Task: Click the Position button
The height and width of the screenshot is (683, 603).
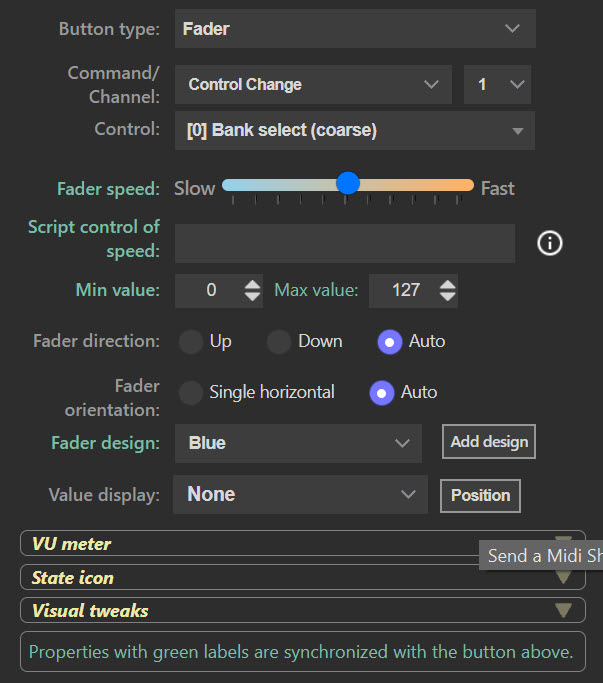Action: tap(480, 495)
